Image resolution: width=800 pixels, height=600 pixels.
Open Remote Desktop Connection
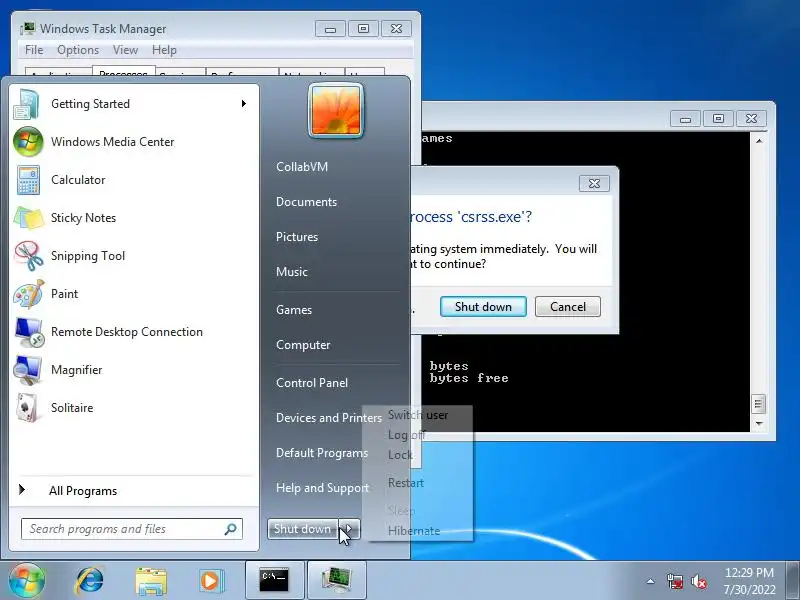(x=133, y=332)
